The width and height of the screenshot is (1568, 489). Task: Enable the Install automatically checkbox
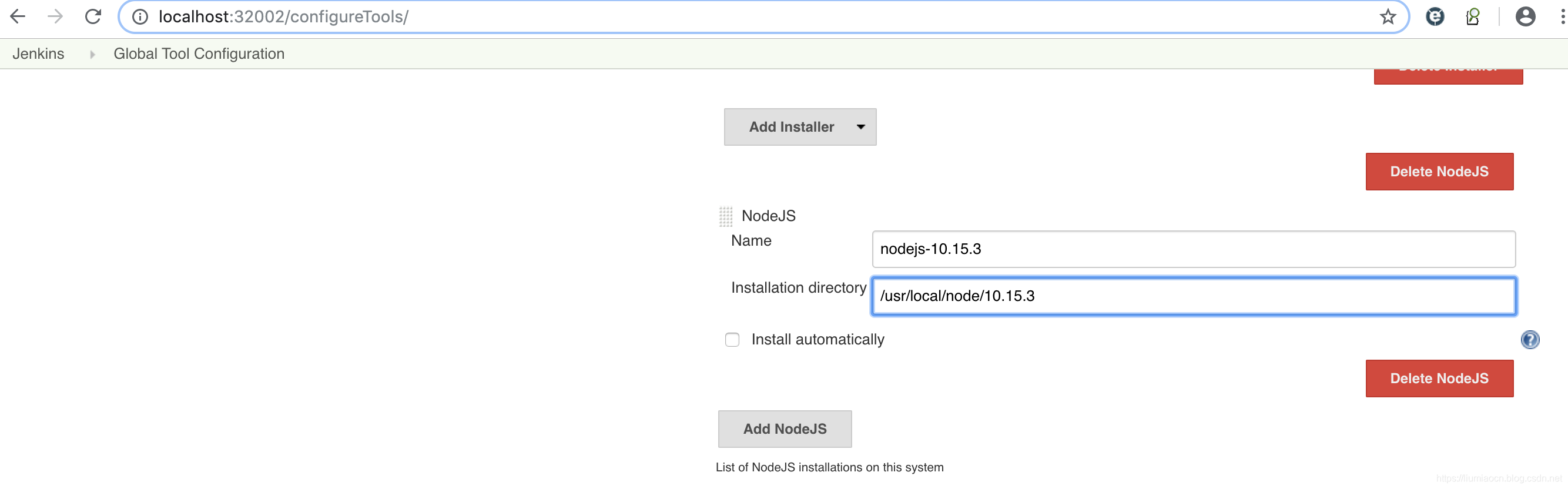[x=732, y=340]
